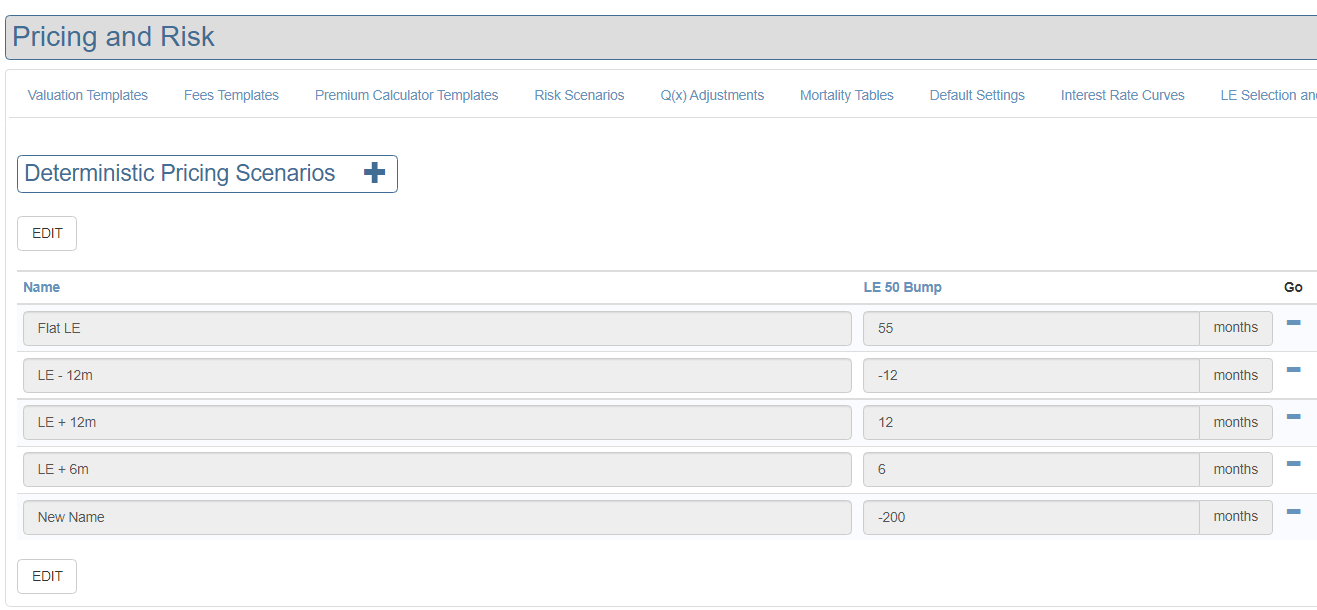Open the Valuation Templates tab
Image resolution: width=1317 pixels, height=610 pixels.
(x=88, y=95)
